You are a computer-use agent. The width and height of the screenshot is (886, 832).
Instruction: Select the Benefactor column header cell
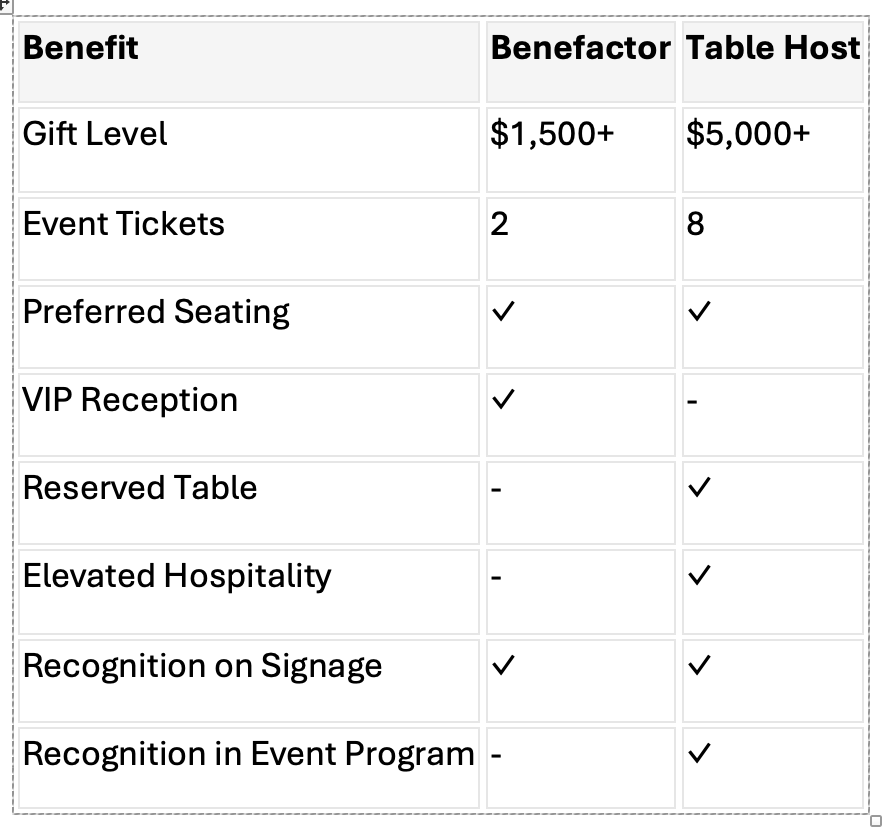coord(580,62)
